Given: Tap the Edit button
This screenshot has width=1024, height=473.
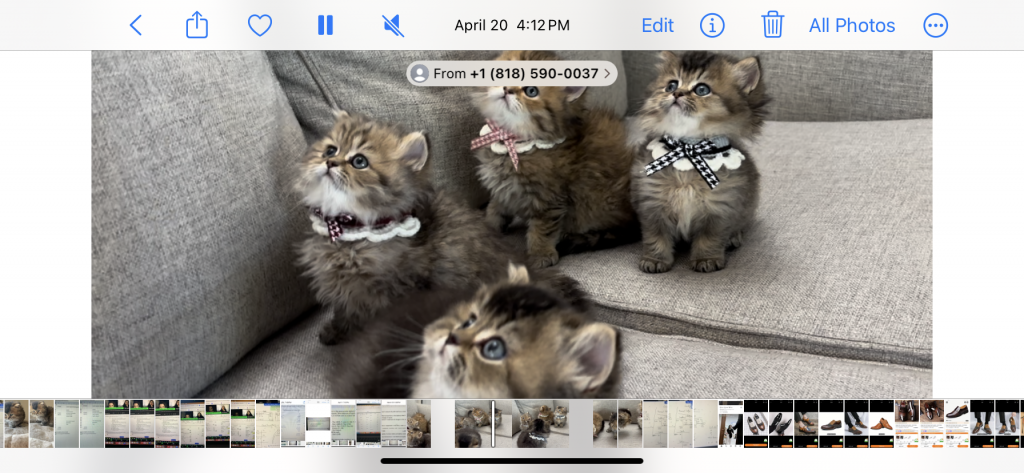Looking at the screenshot, I should [x=657, y=26].
